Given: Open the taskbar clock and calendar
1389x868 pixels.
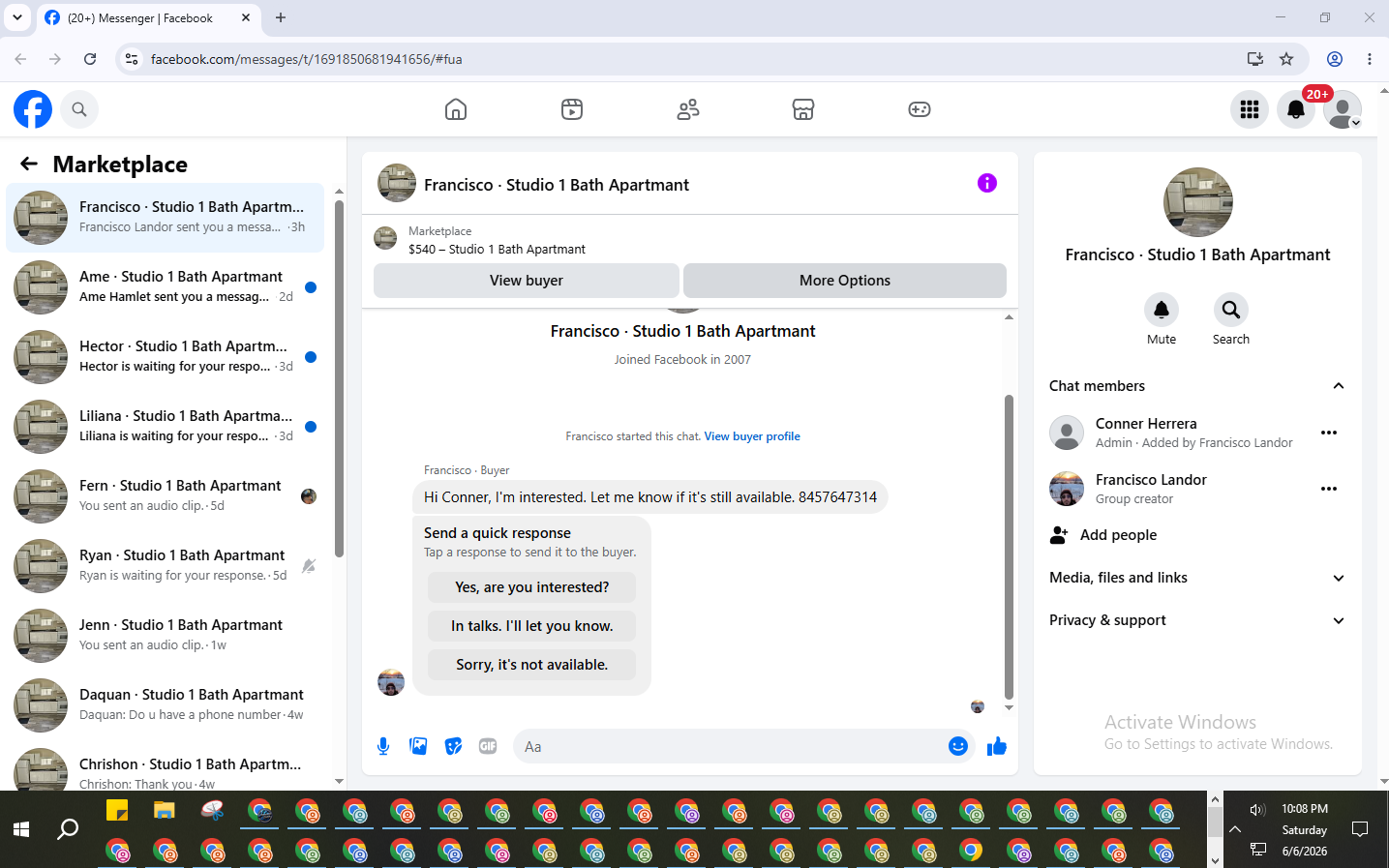Looking at the screenshot, I should click(1305, 830).
